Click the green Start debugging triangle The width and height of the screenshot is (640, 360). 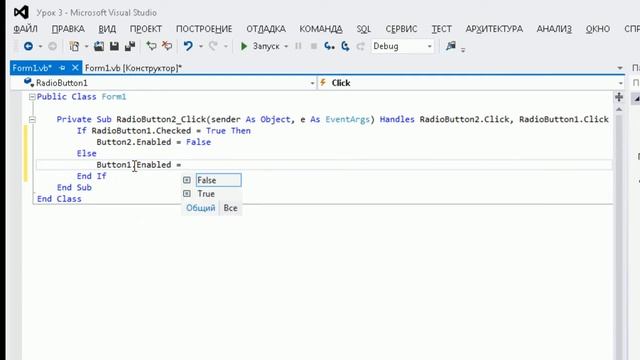point(244,46)
